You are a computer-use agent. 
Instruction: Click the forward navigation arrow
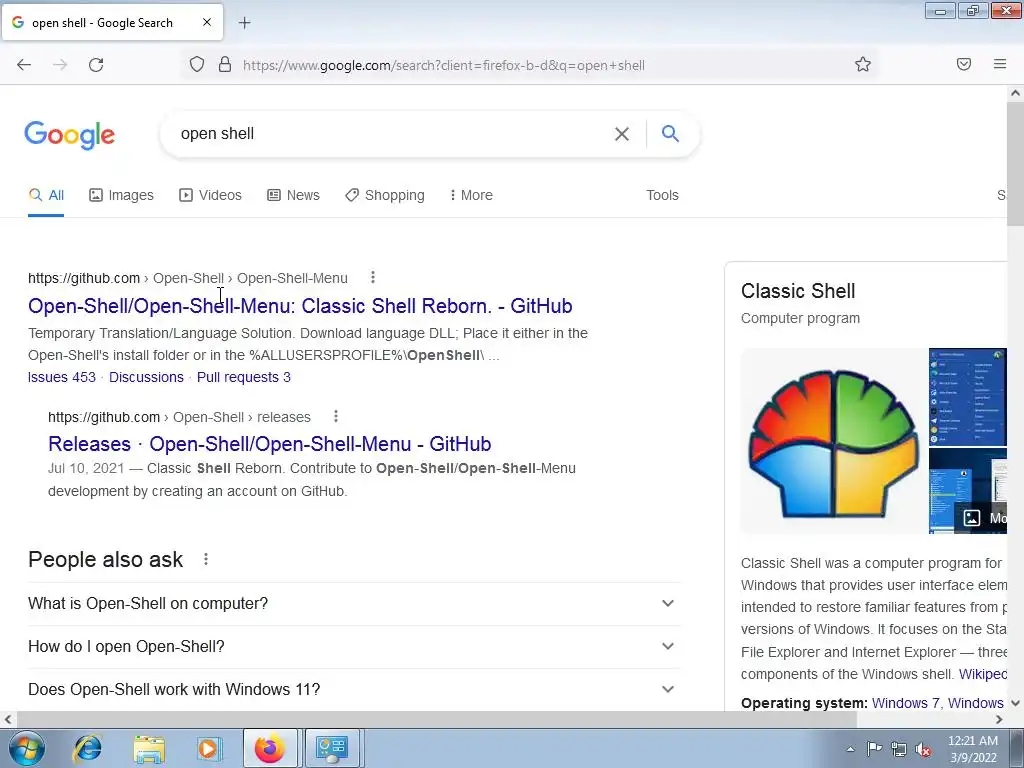[x=60, y=65]
